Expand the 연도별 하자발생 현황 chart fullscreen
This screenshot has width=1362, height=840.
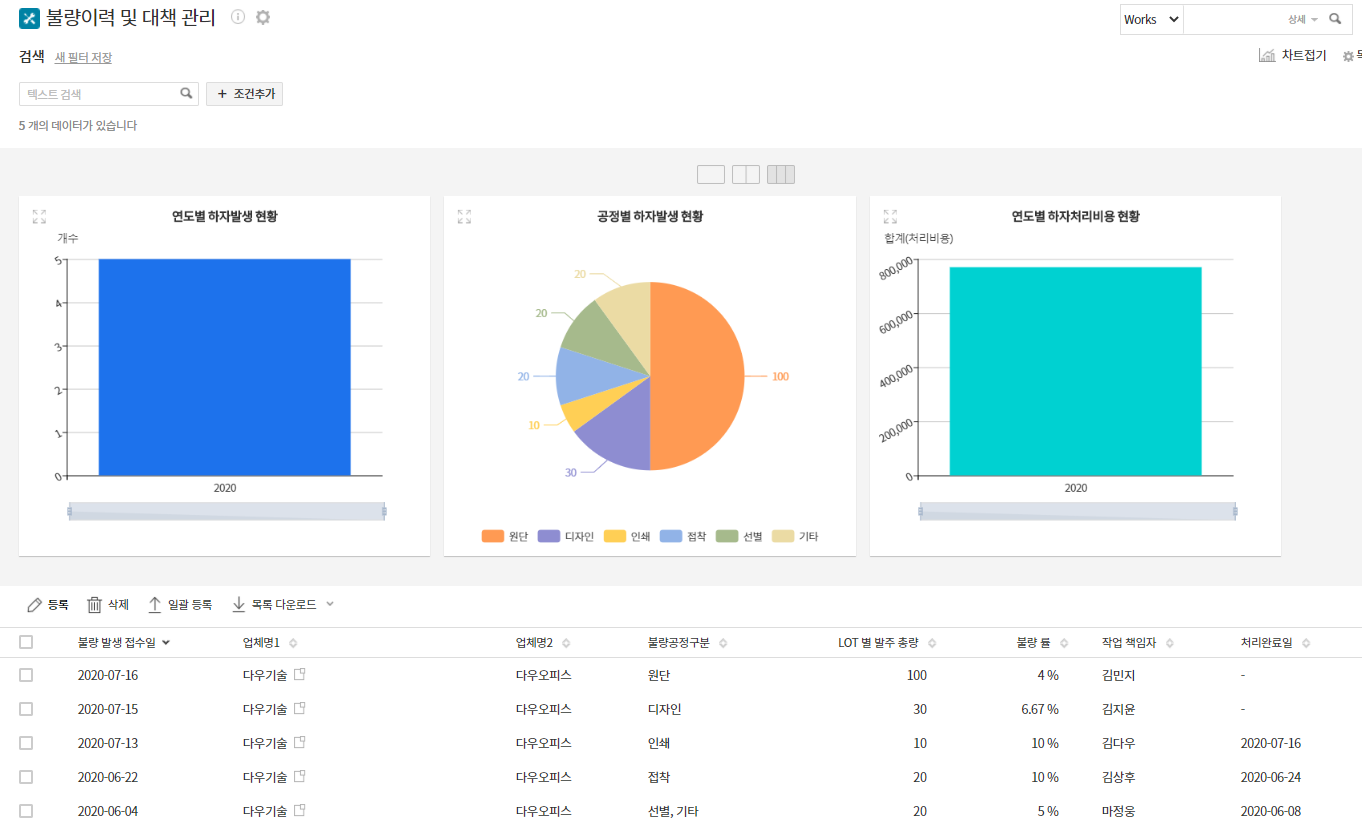[x=39, y=217]
